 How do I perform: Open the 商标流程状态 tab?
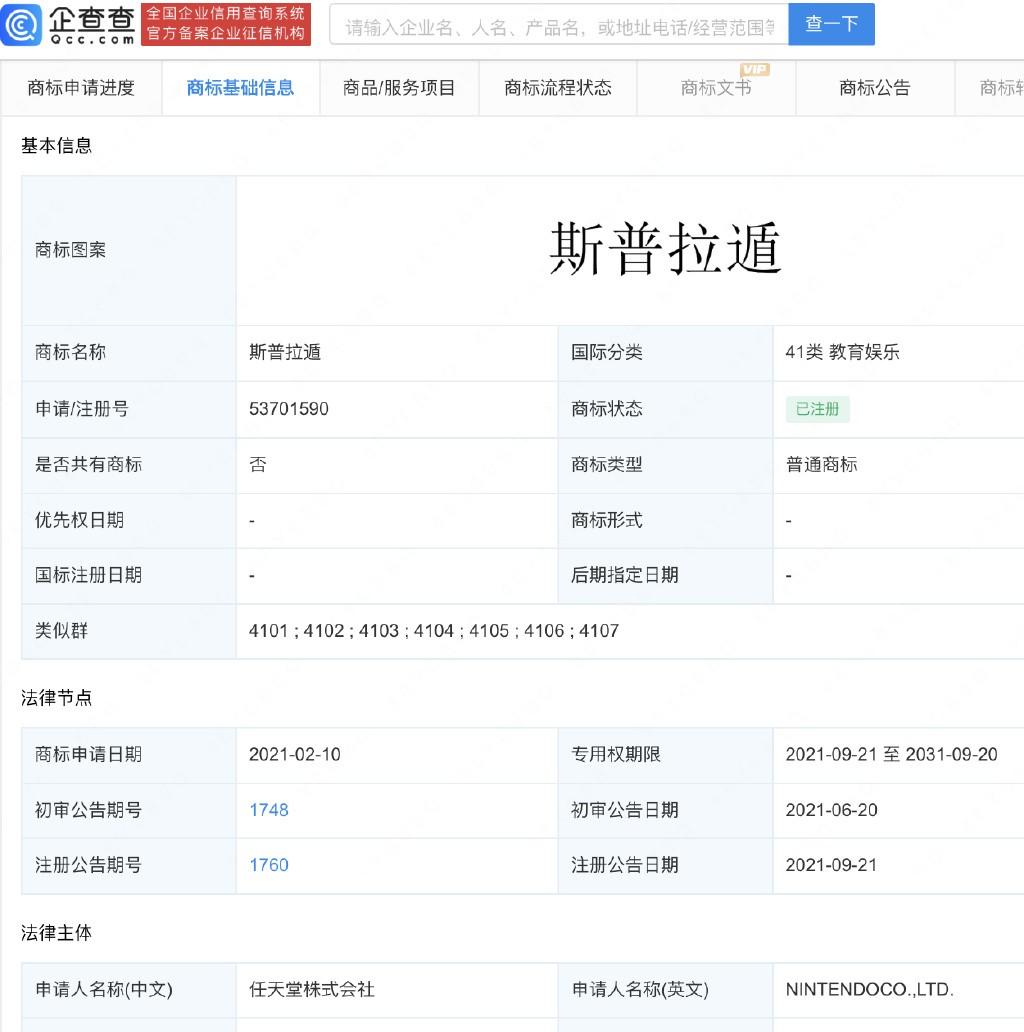click(x=558, y=88)
